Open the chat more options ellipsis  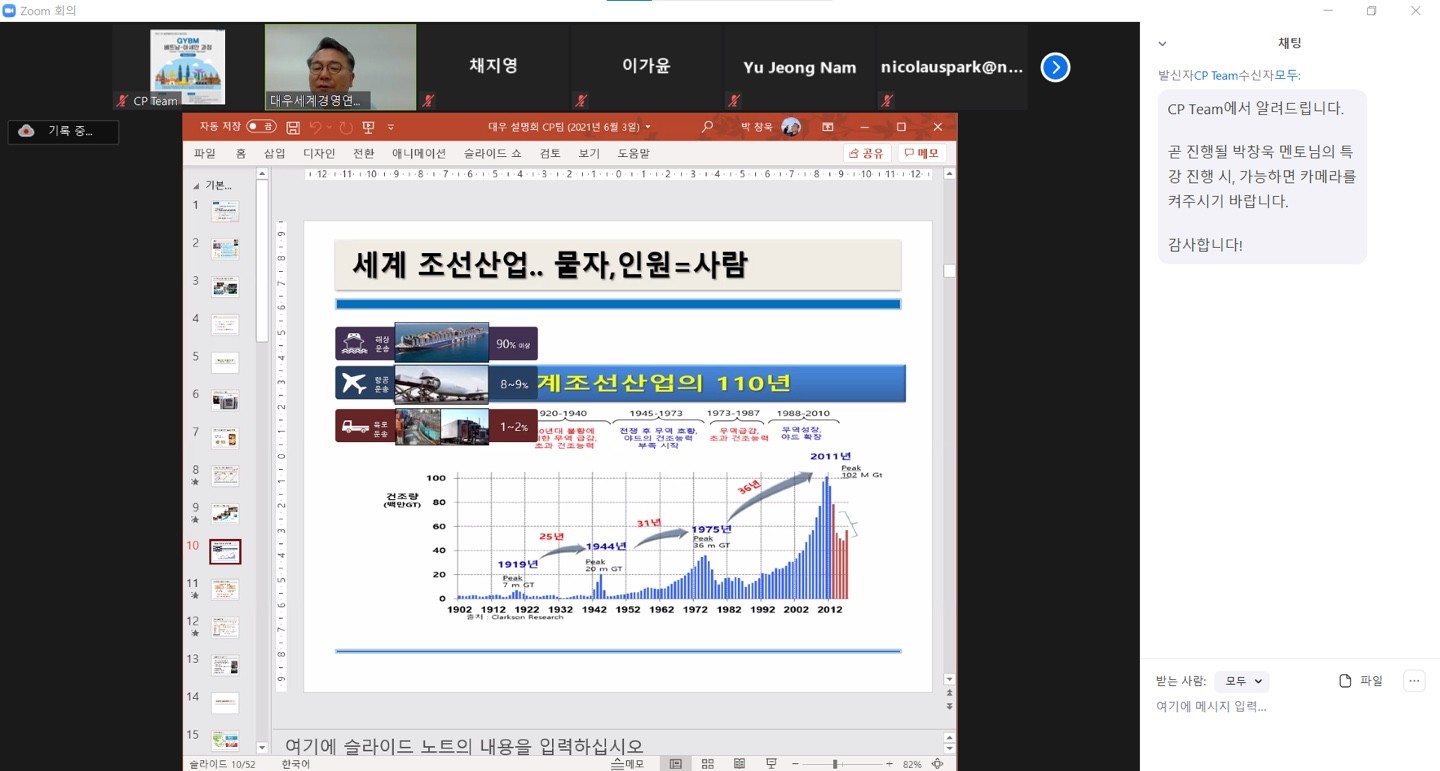click(1413, 681)
